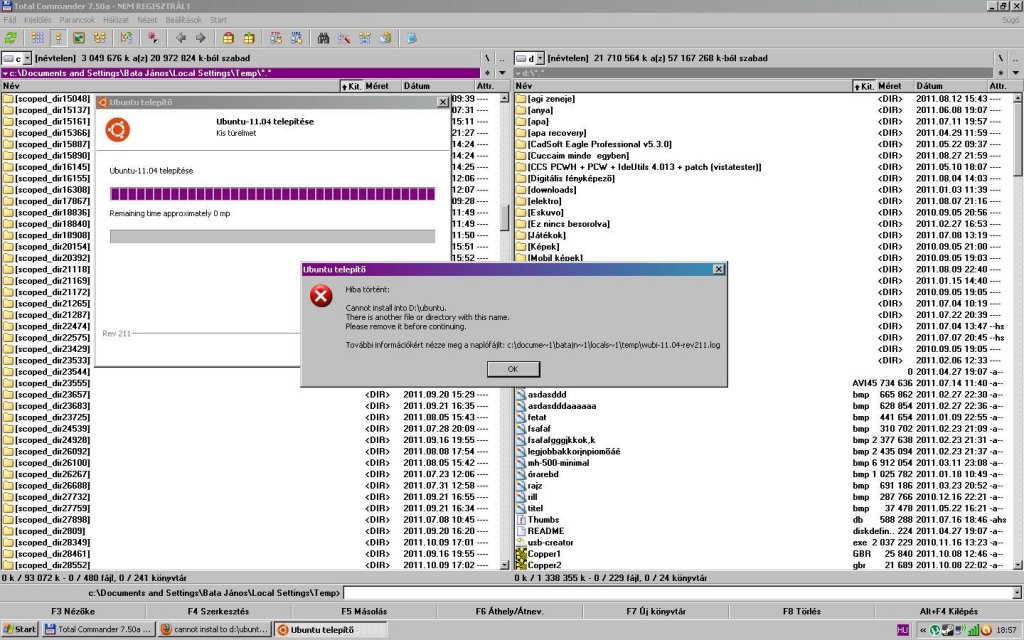The width and height of the screenshot is (1024, 640).
Task: Open the URL new FTP connection icon
Action: [x=296, y=38]
